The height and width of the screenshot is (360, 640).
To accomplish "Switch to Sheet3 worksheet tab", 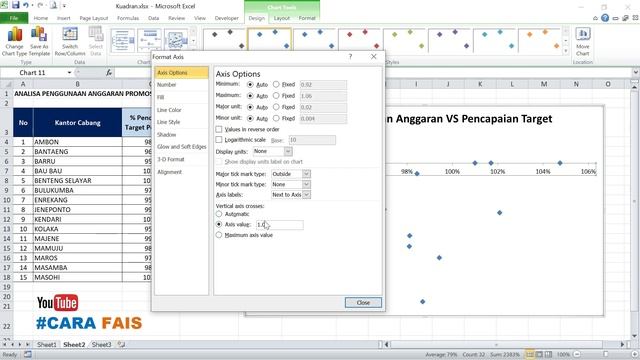I will [102, 344].
